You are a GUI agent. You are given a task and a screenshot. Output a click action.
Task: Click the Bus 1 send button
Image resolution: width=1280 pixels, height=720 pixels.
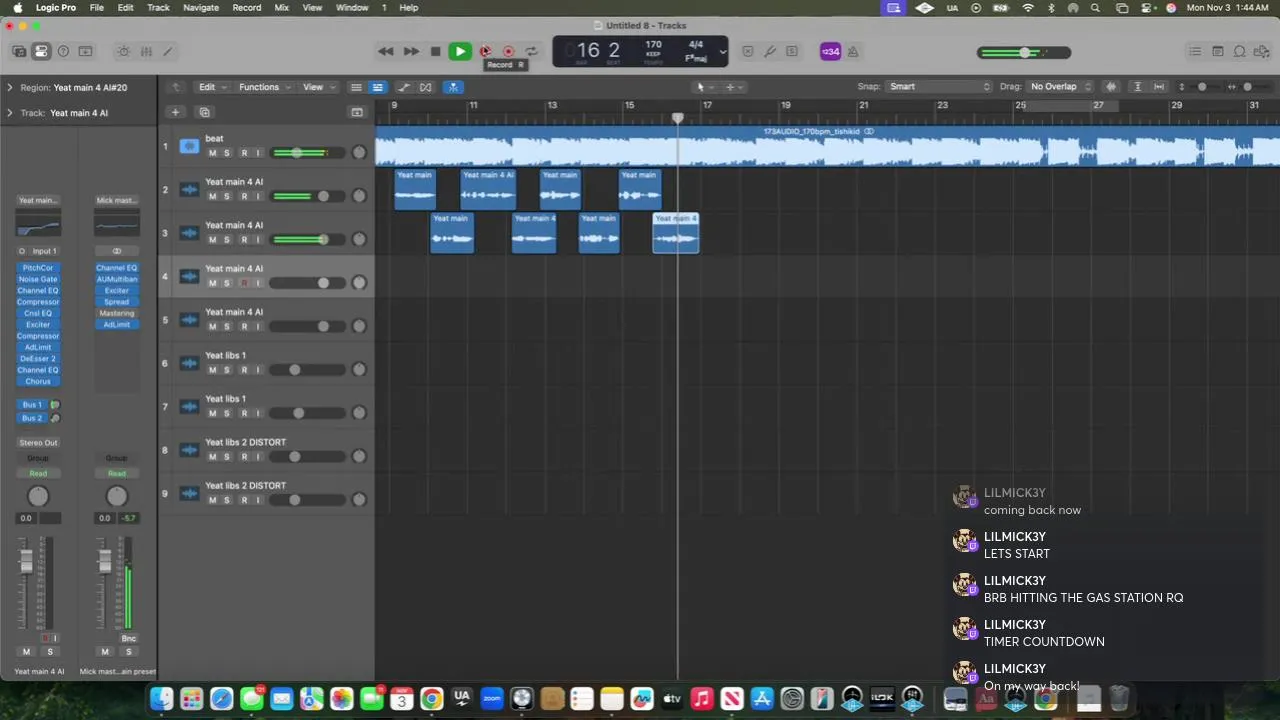32,405
